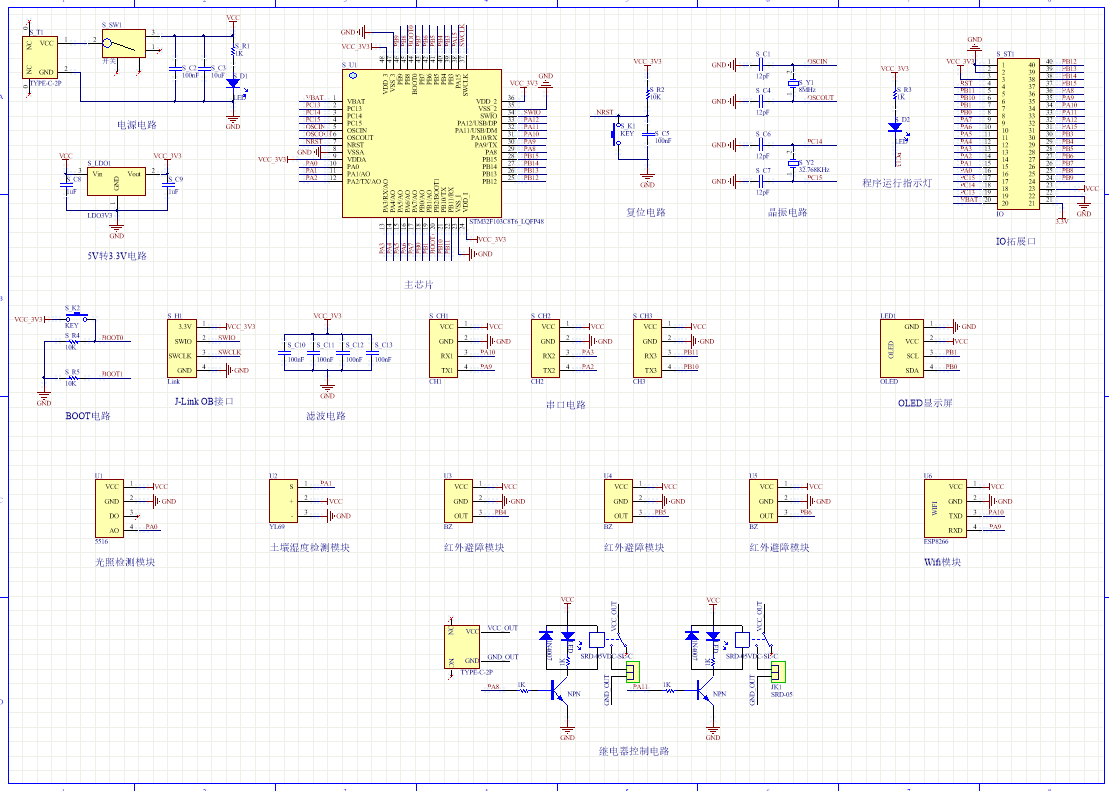Select the S_Y2 32.768KHz crystal
Viewport: 1109px width, 791px height.
794,163
